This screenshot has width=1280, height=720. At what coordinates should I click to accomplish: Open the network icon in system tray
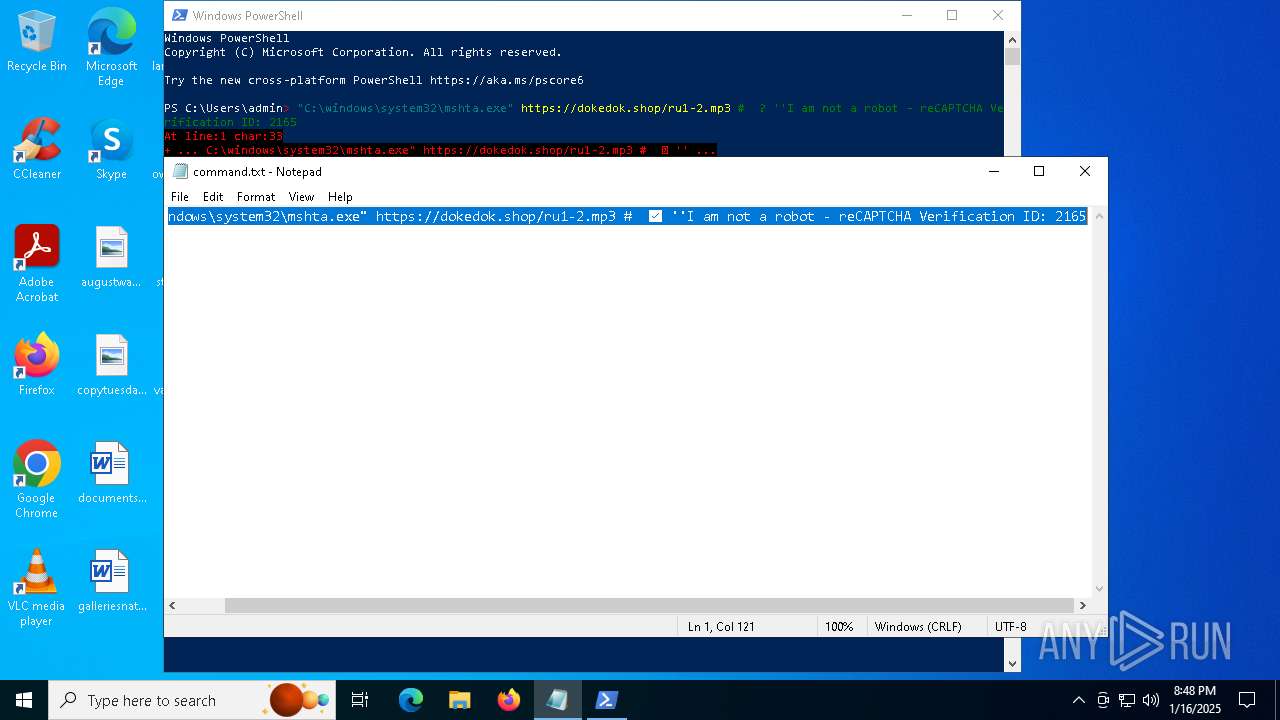(x=1127, y=700)
